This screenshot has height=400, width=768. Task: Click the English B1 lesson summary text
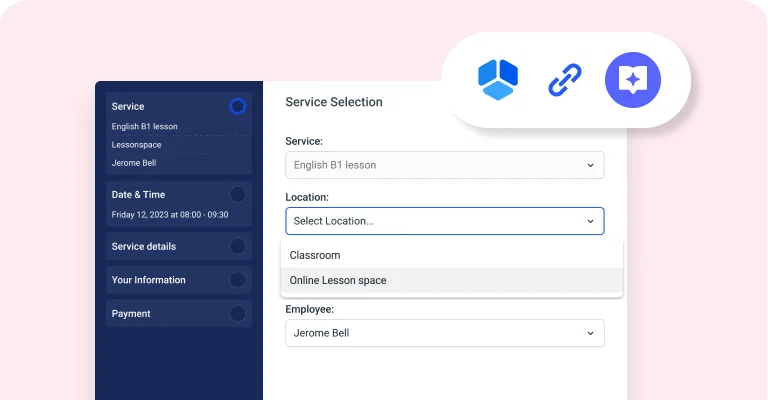coord(144,126)
